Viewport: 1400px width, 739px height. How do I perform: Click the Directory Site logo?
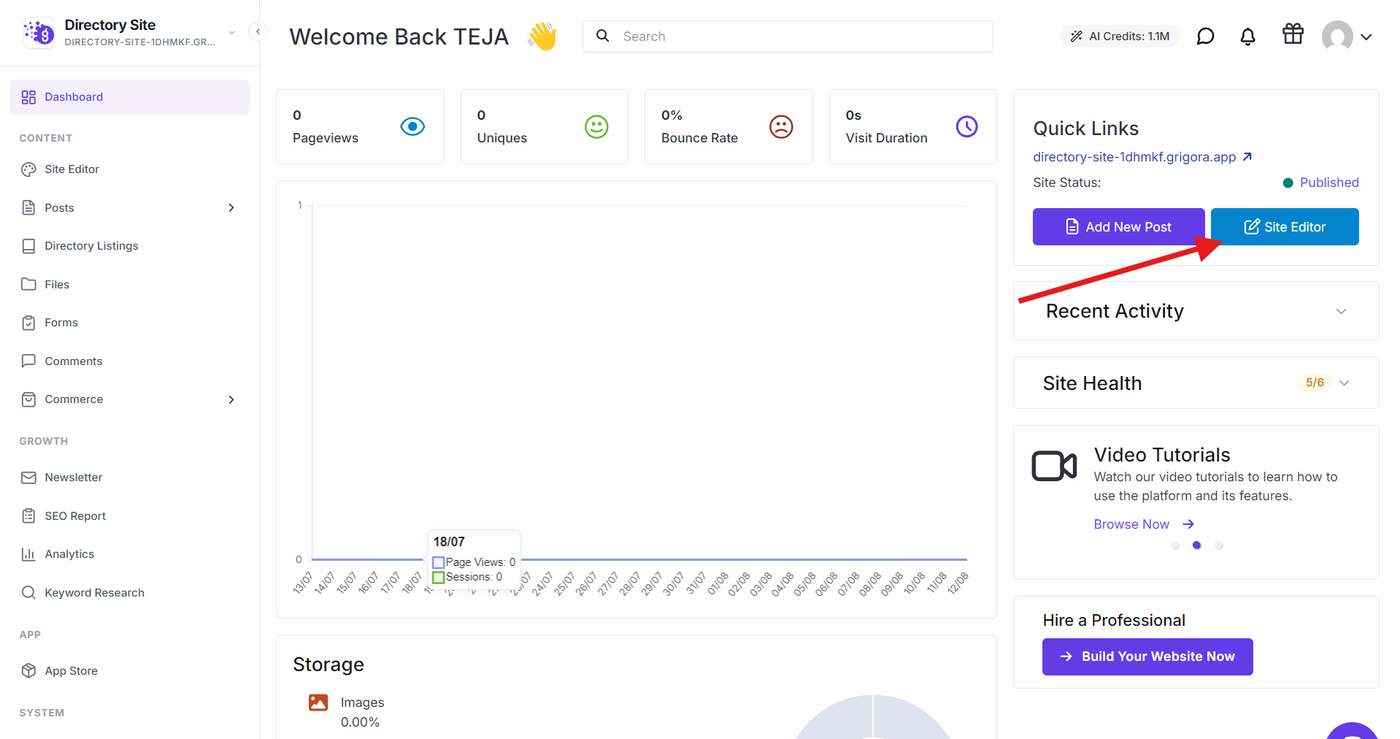[x=39, y=33]
